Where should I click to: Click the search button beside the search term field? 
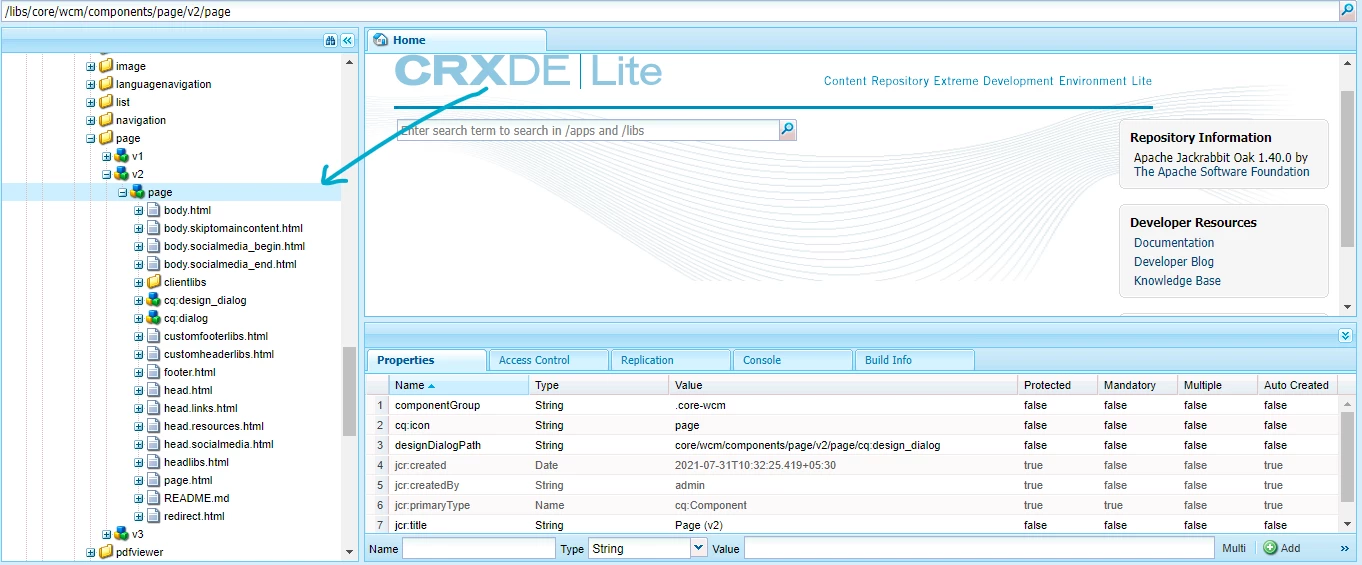point(788,130)
